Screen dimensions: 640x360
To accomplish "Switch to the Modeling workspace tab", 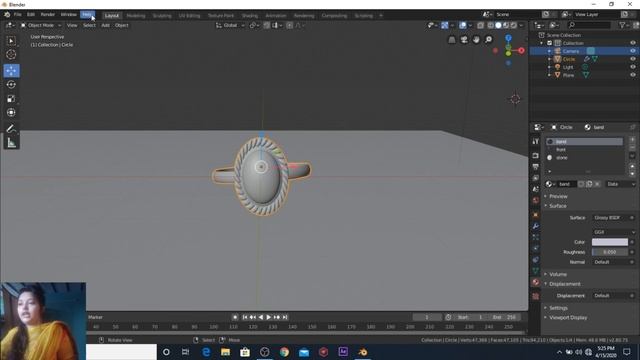I will [136, 16].
